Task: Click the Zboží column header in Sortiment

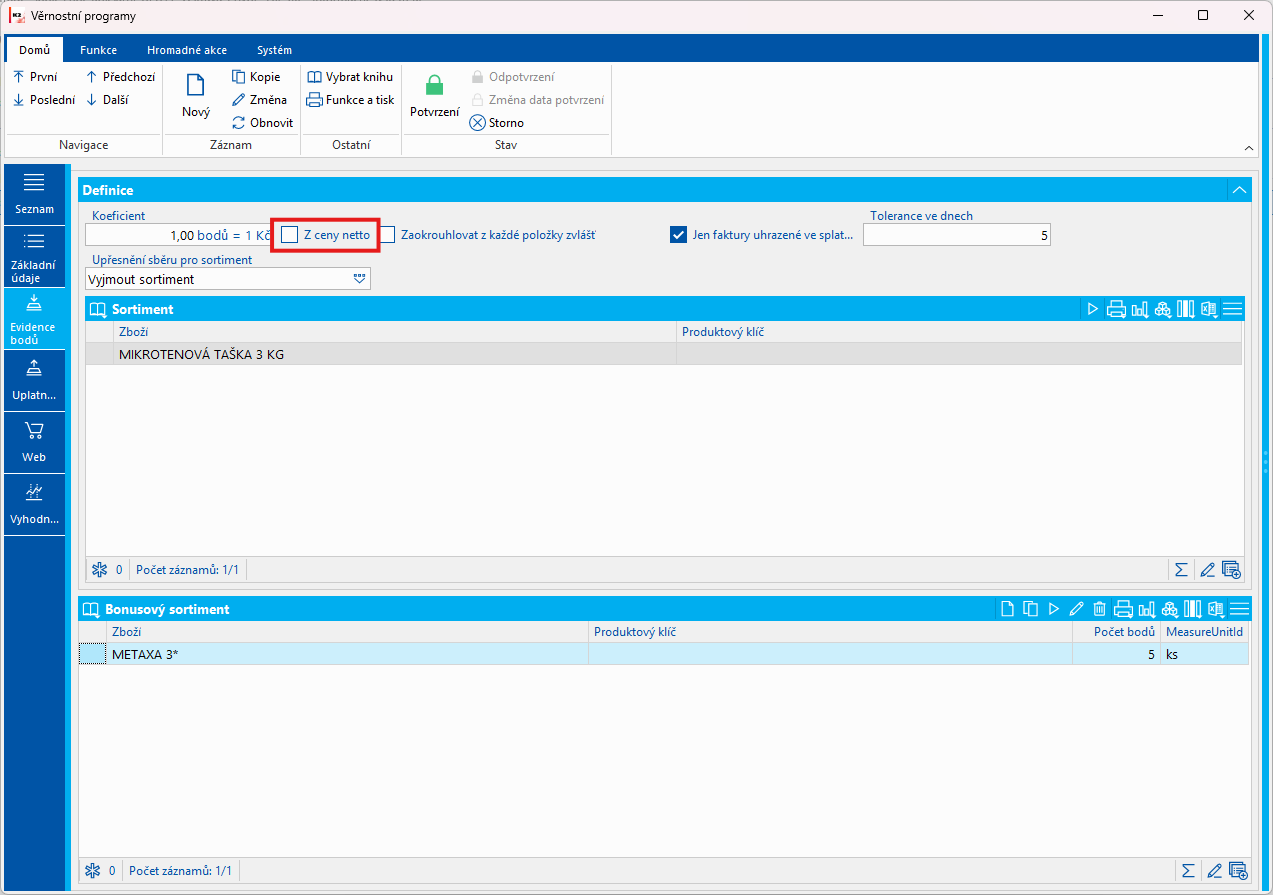Action: click(x=395, y=331)
